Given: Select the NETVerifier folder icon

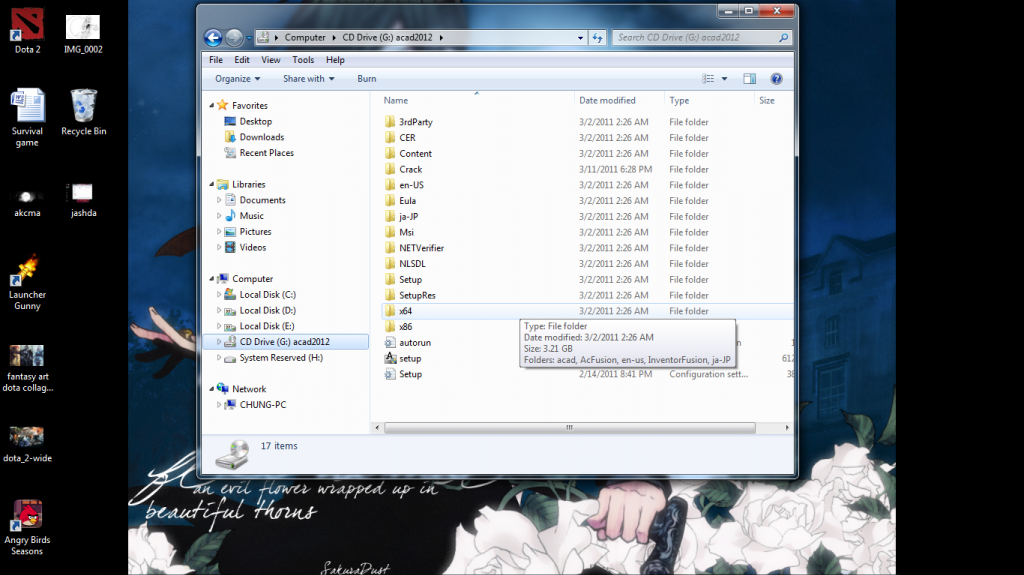Looking at the screenshot, I should tap(390, 248).
